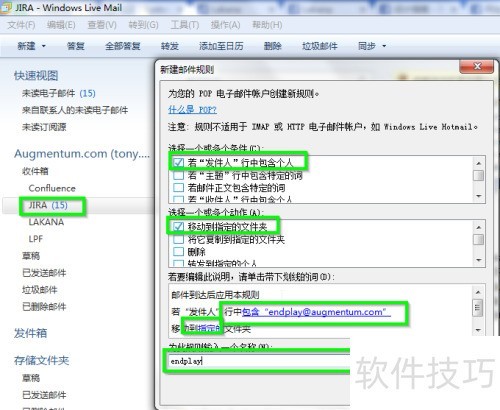Enable 转发到指定的个人 action checkbox
This screenshot has width=500, height=410.
point(178,263)
